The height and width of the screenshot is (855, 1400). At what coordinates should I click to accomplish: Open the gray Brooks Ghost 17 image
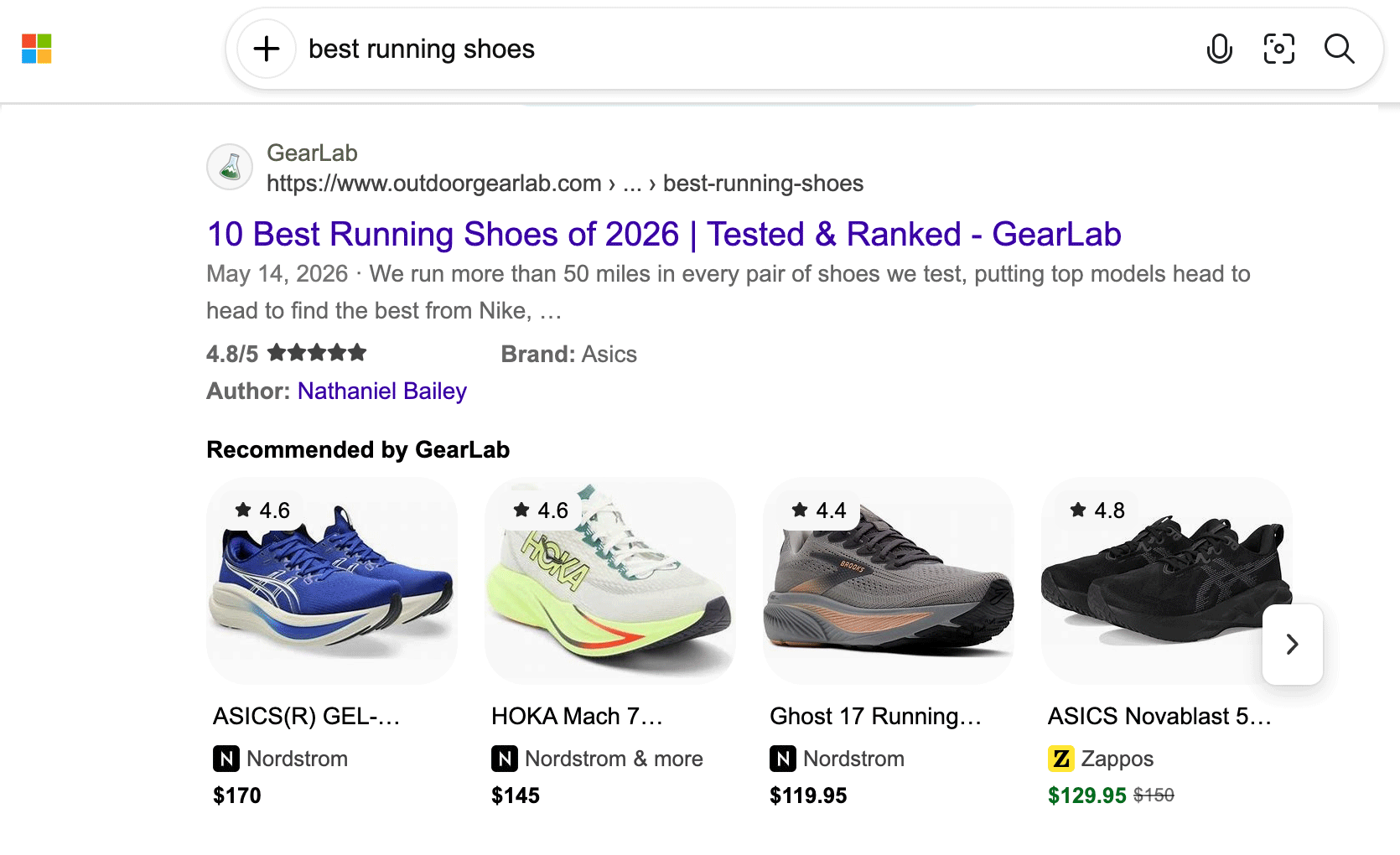[x=889, y=580]
